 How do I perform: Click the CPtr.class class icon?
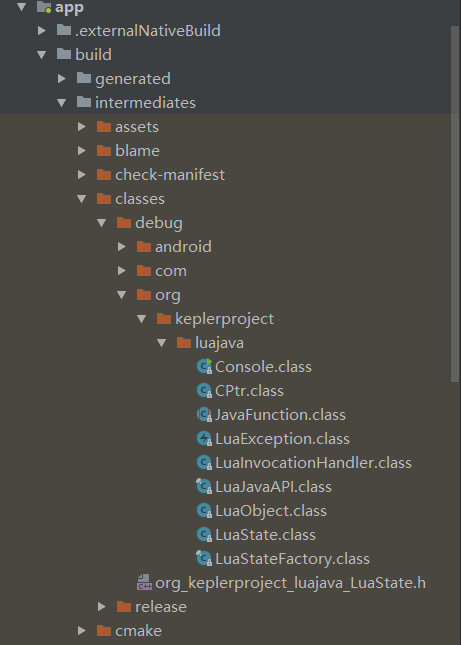[x=204, y=390]
